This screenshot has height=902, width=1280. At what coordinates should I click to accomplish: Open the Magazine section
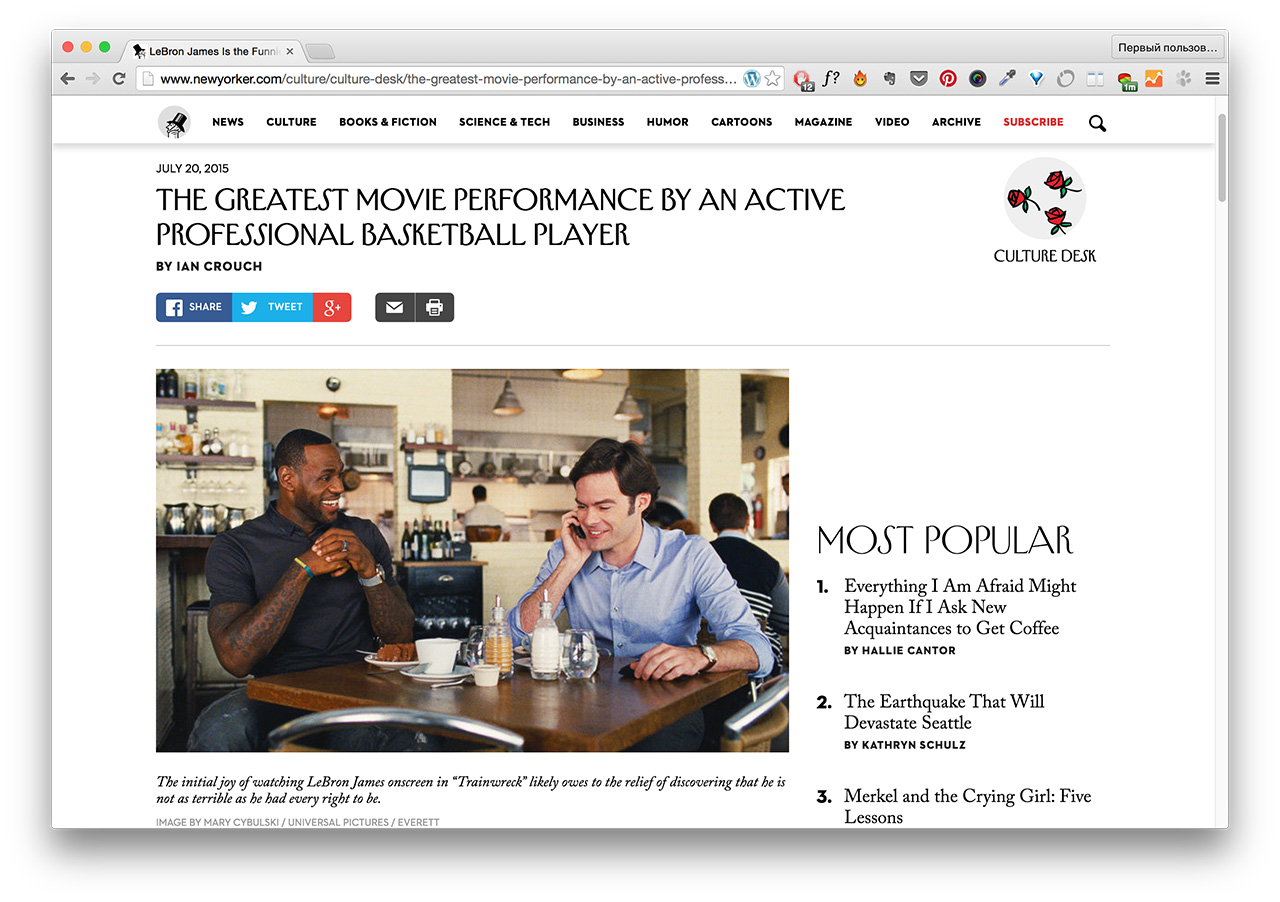(823, 122)
